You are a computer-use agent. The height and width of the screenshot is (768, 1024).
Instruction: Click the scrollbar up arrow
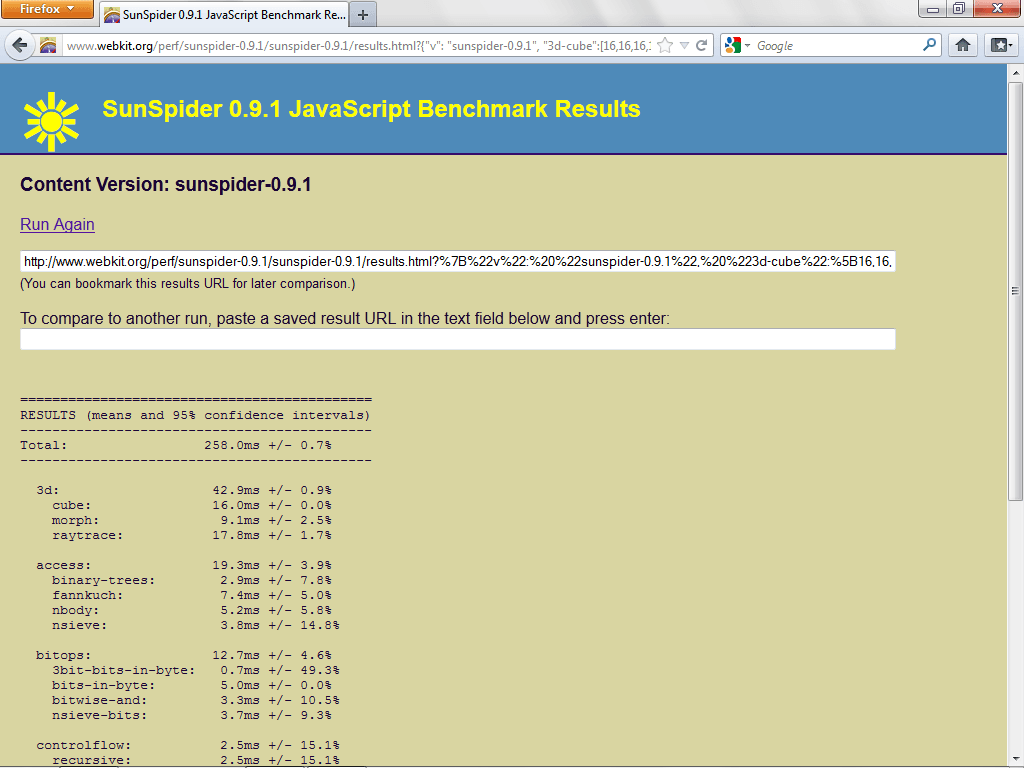1015,72
